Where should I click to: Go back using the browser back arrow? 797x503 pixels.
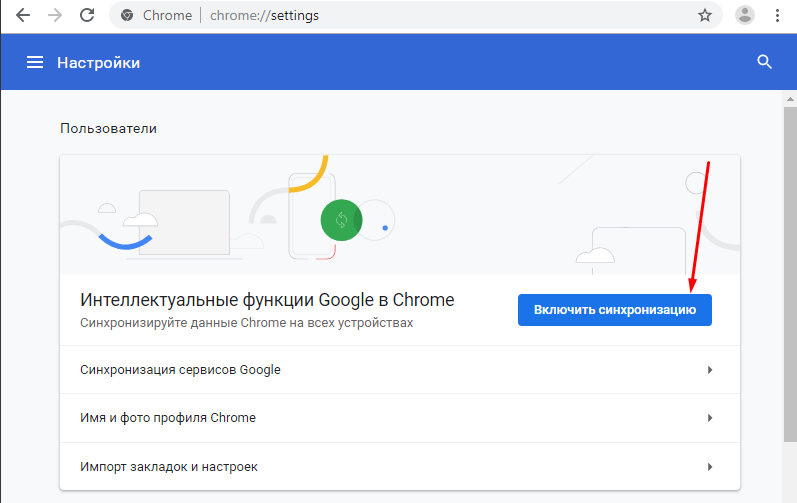point(23,15)
